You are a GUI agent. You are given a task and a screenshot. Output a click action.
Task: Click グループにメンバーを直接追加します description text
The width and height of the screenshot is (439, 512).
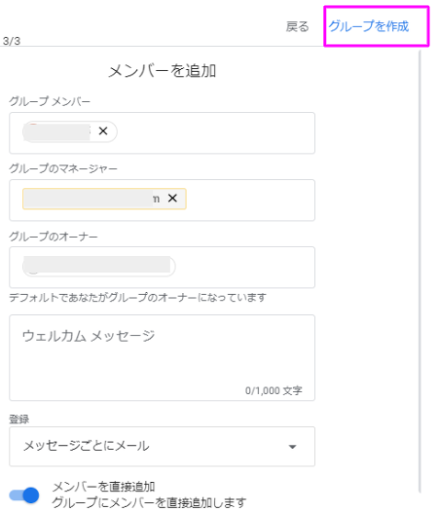click(x=149, y=502)
